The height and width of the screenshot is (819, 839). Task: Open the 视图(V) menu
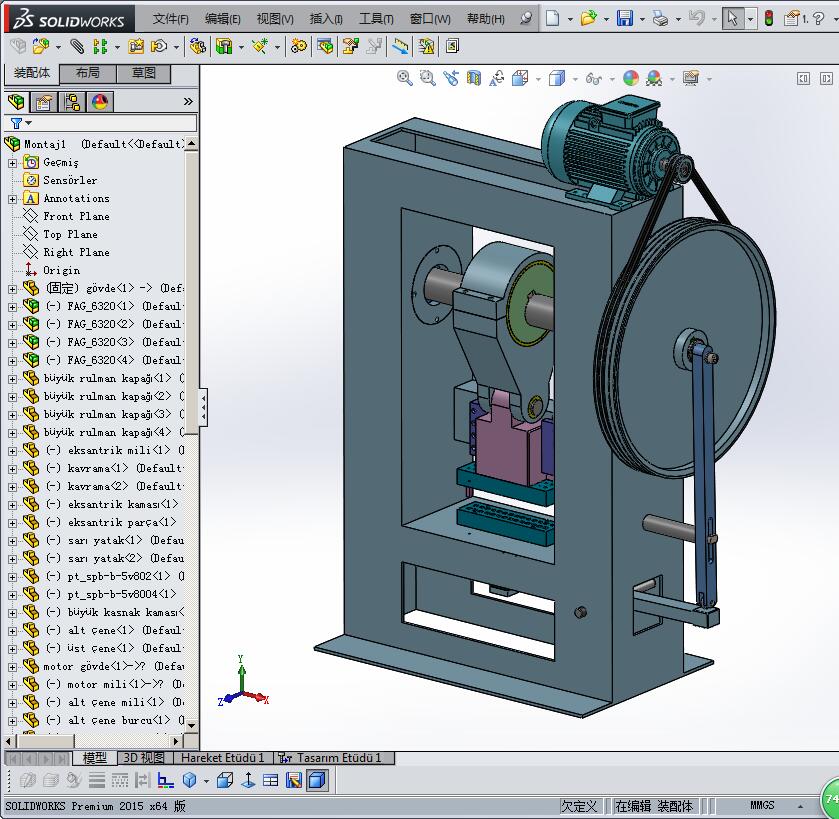coord(275,19)
